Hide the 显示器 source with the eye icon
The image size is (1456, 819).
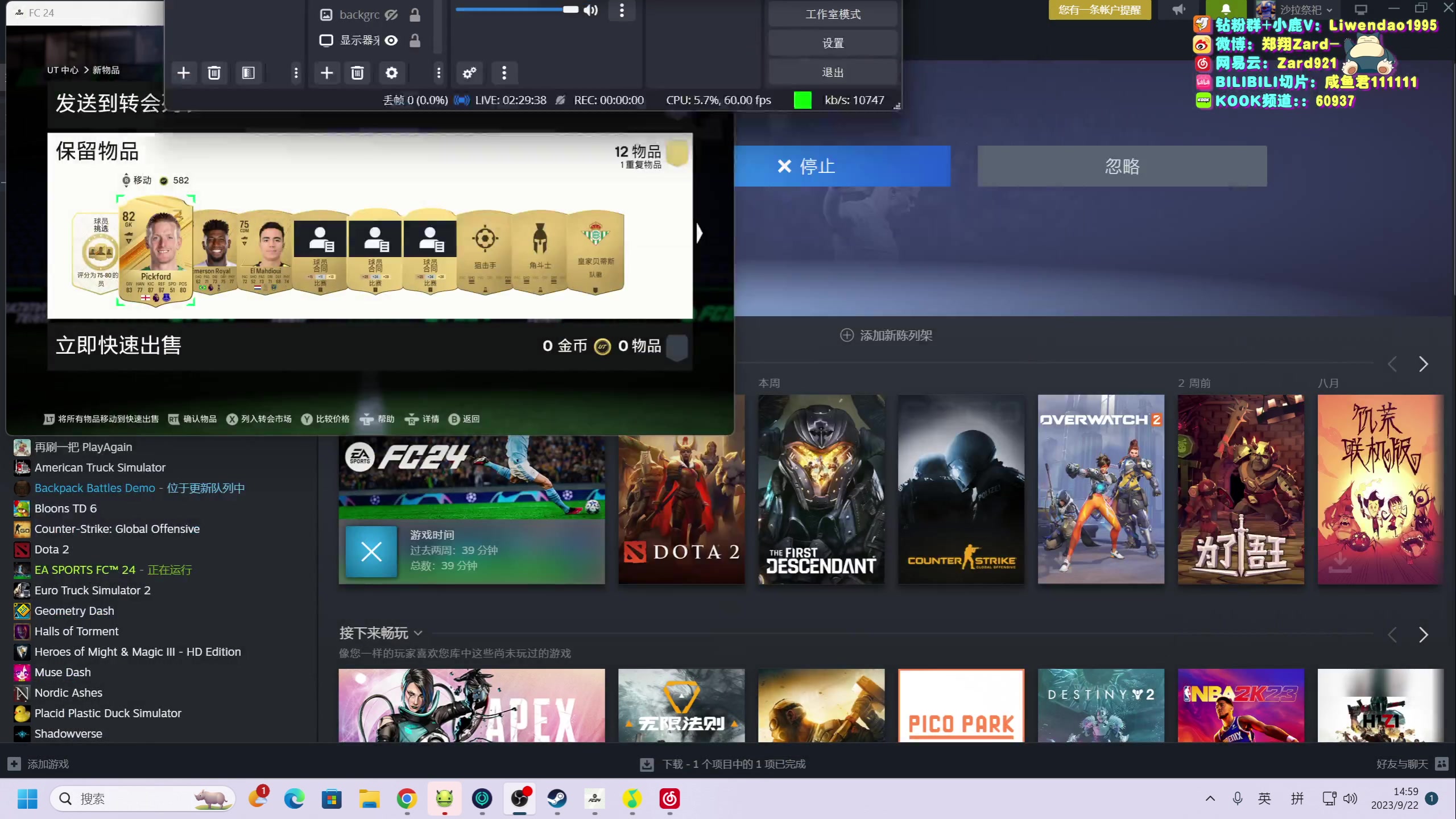[x=391, y=40]
